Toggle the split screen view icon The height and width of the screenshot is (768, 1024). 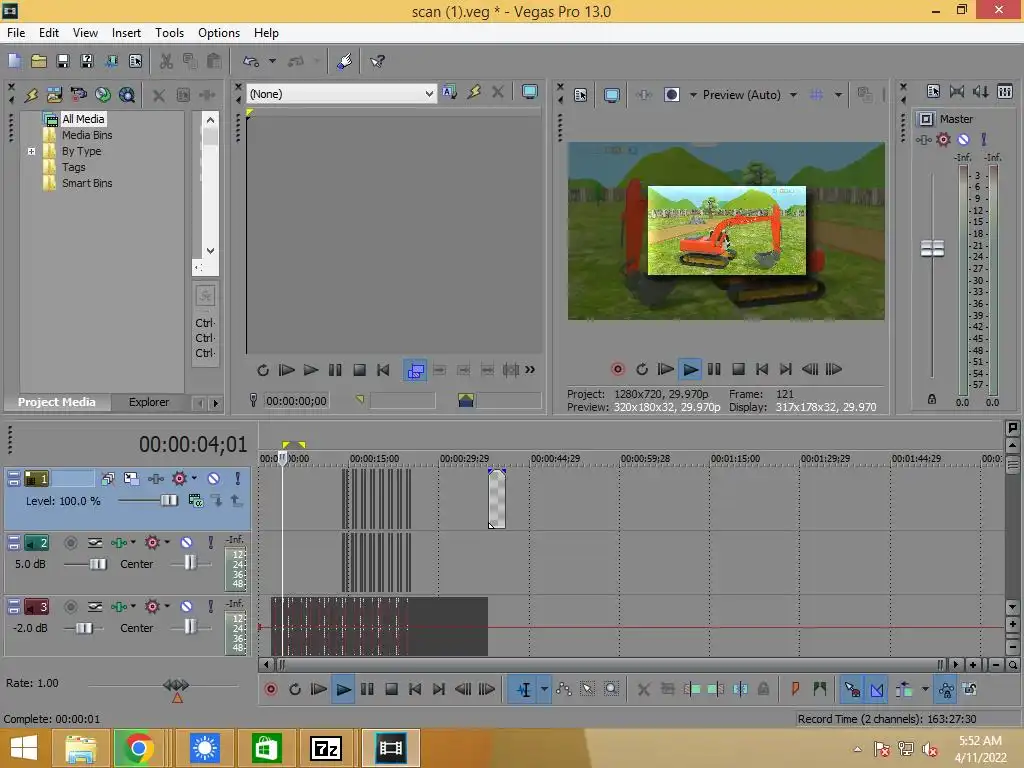point(671,95)
